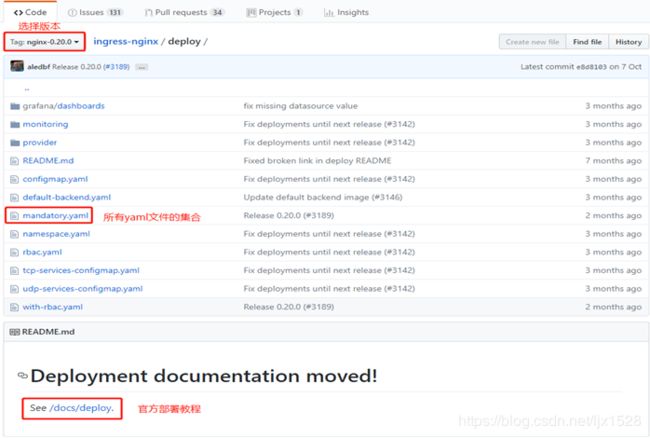Open the Insights tab
The height and width of the screenshot is (438, 650).
click(346, 12)
